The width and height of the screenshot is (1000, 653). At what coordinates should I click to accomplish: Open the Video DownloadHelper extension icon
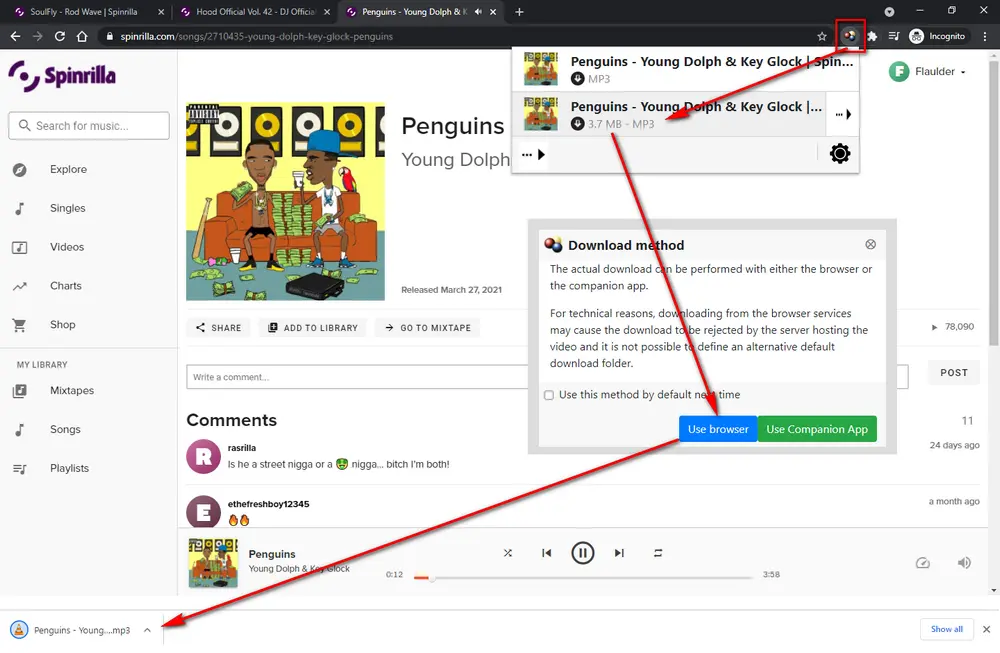pyautogui.click(x=849, y=36)
